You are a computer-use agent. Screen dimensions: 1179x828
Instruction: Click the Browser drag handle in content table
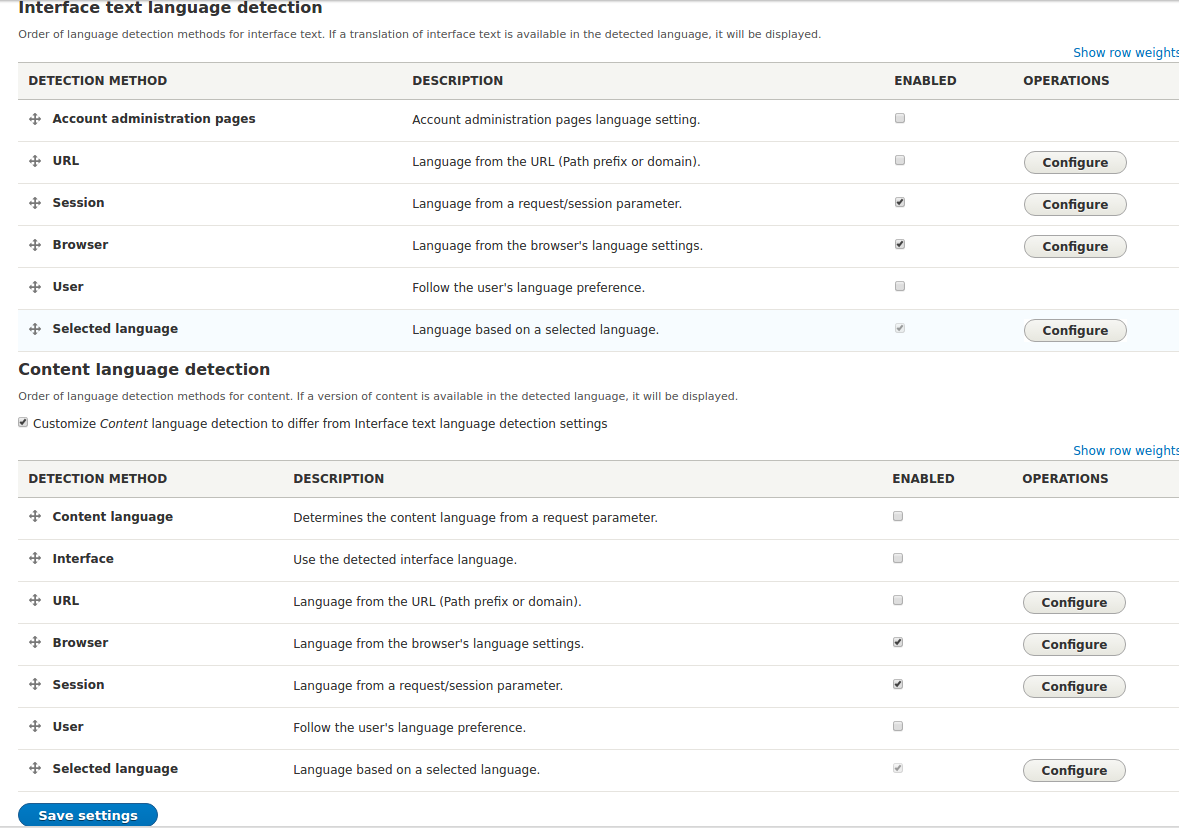pyautogui.click(x=35, y=642)
